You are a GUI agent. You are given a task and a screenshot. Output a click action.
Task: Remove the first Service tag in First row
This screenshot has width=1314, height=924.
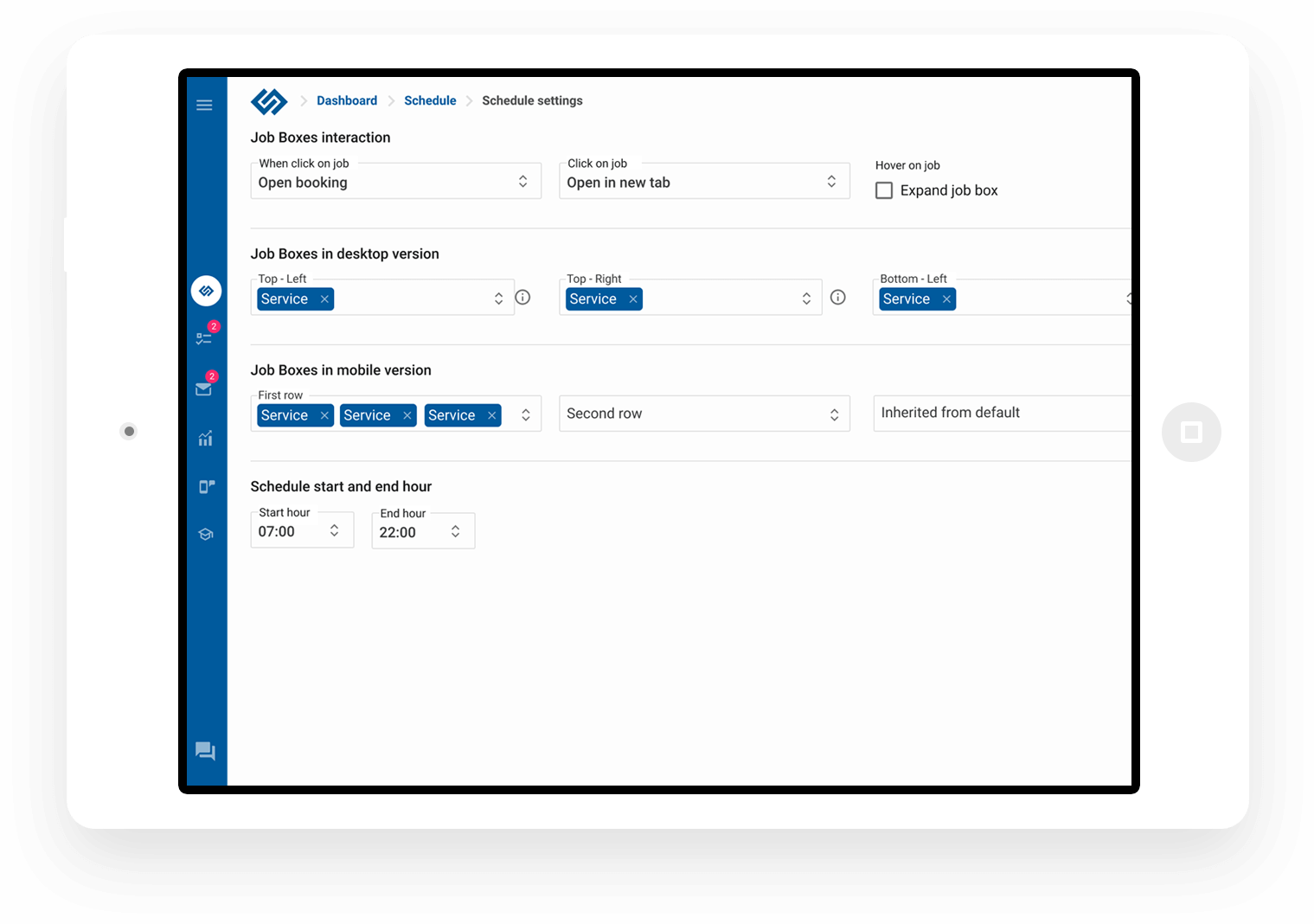coord(324,415)
